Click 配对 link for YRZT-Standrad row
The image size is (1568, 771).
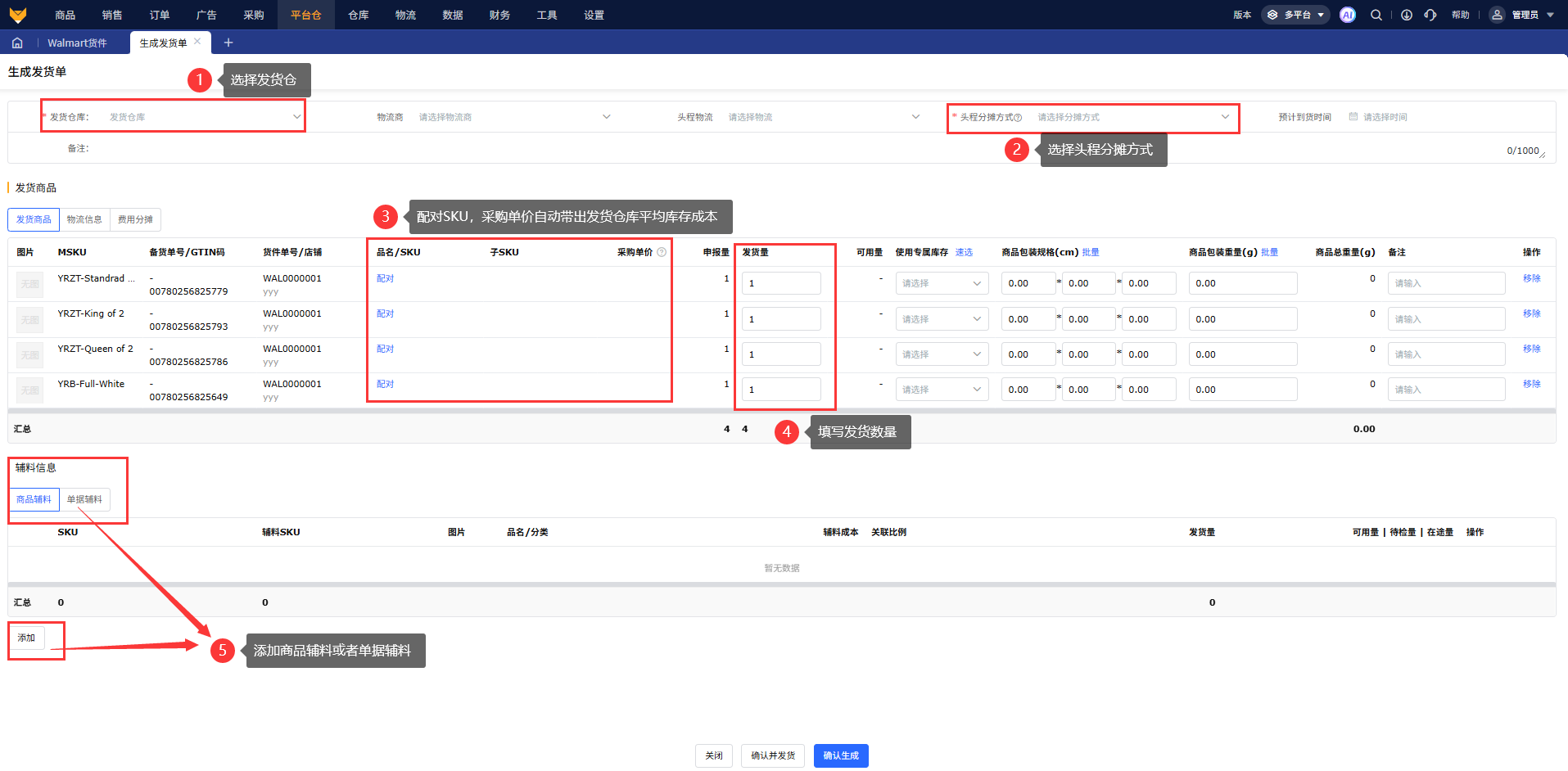coord(386,278)
